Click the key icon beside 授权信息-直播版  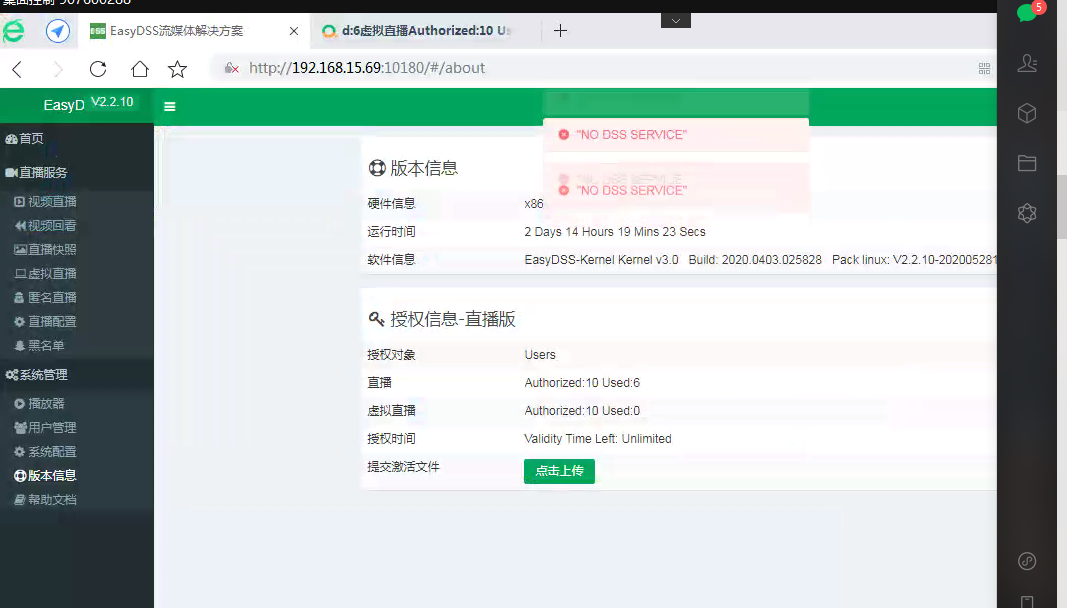pos(376,319)
